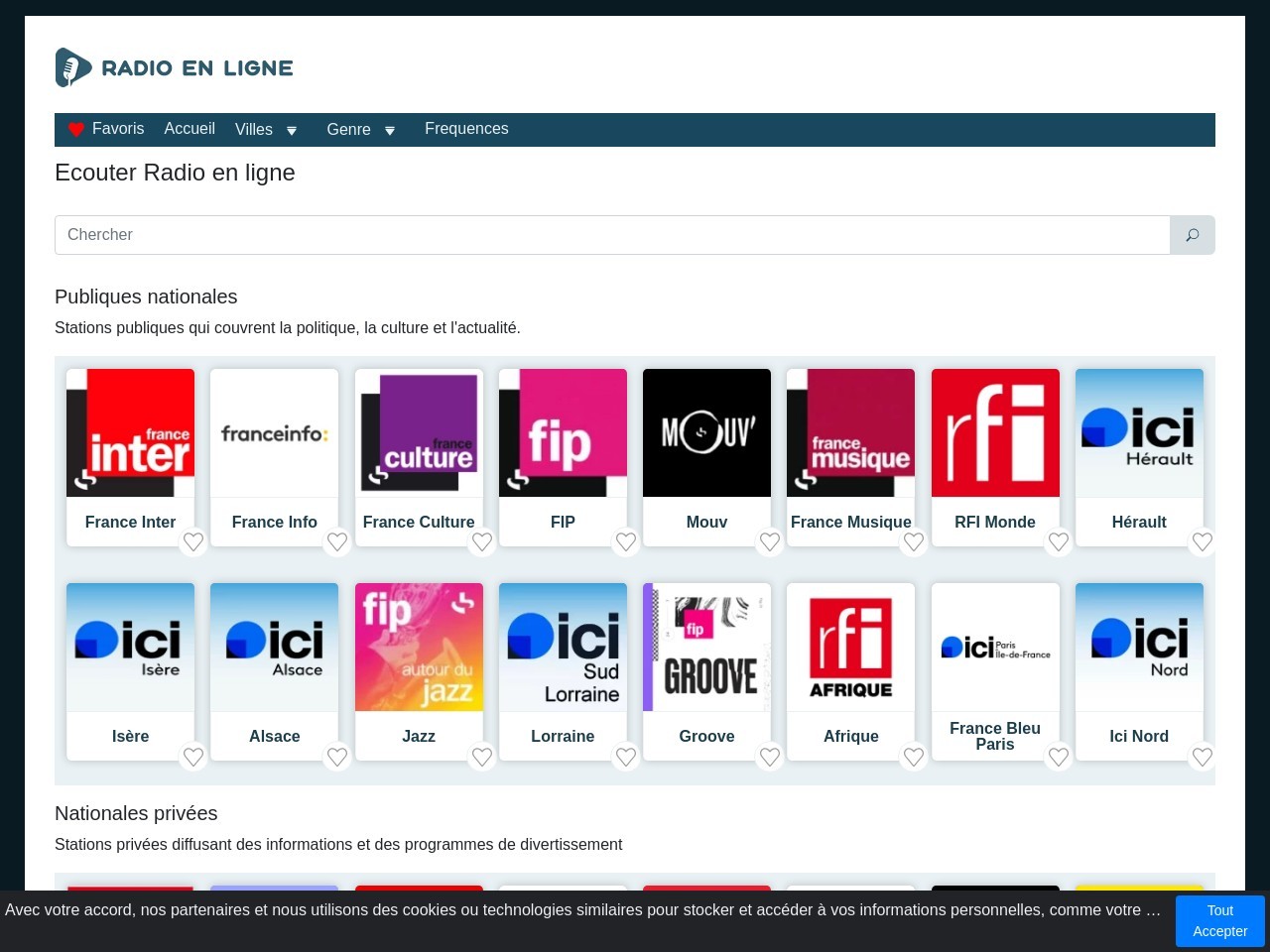Favorite Ici Nord with its heart icon
The width and height of the screenshot is (1270, 952).
pyautogui.click(x=1203, y=757)
